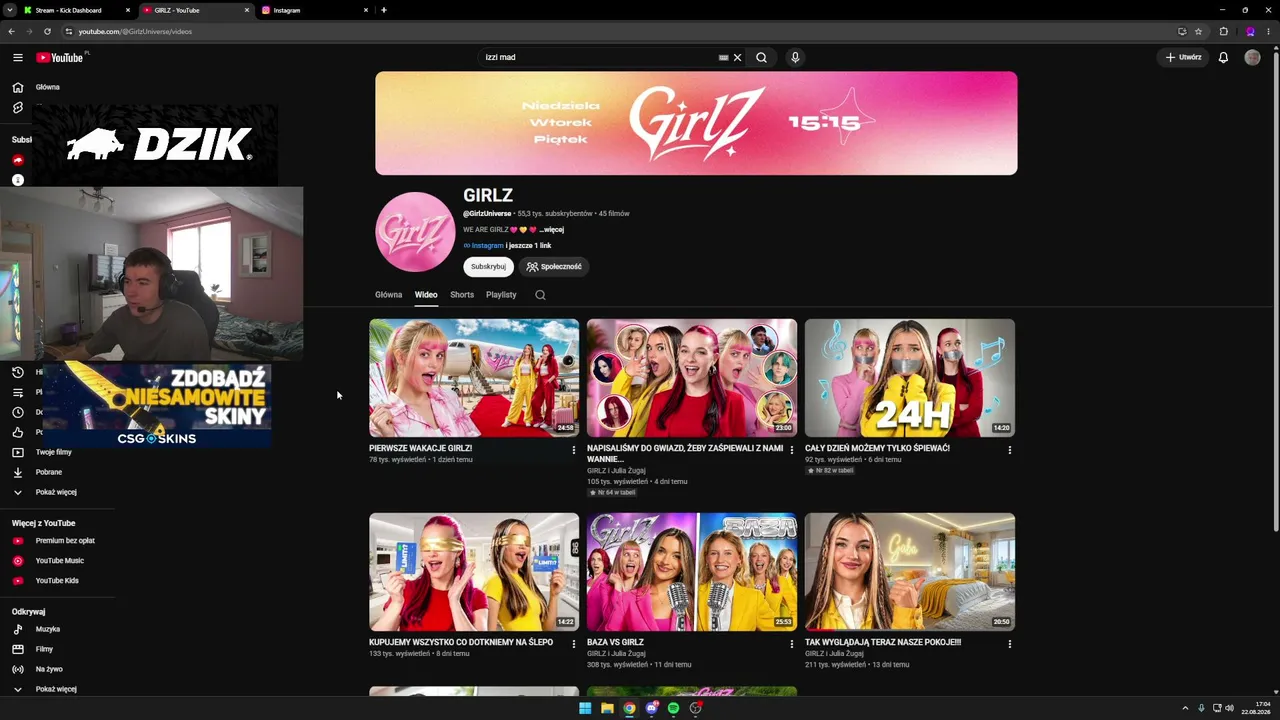Close the Instagram browser tab

tap(366, 10)
